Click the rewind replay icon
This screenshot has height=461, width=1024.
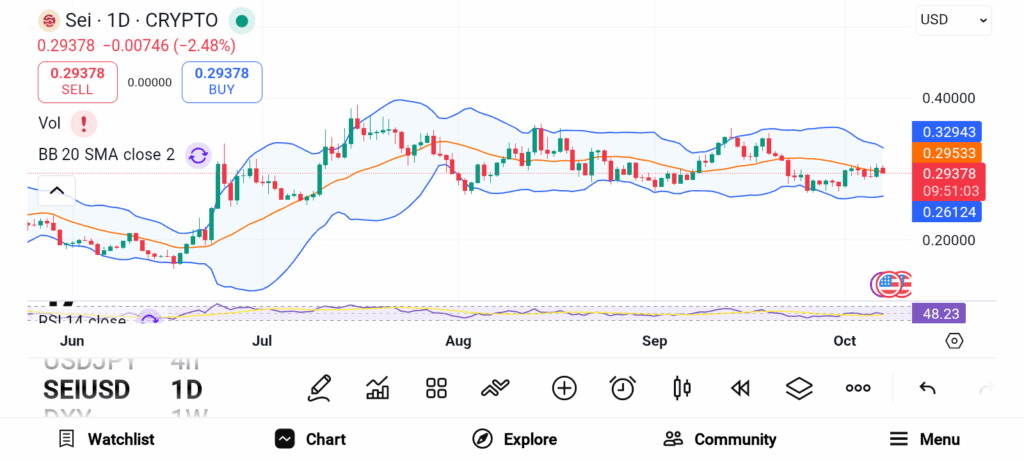(x=740, y=388)
